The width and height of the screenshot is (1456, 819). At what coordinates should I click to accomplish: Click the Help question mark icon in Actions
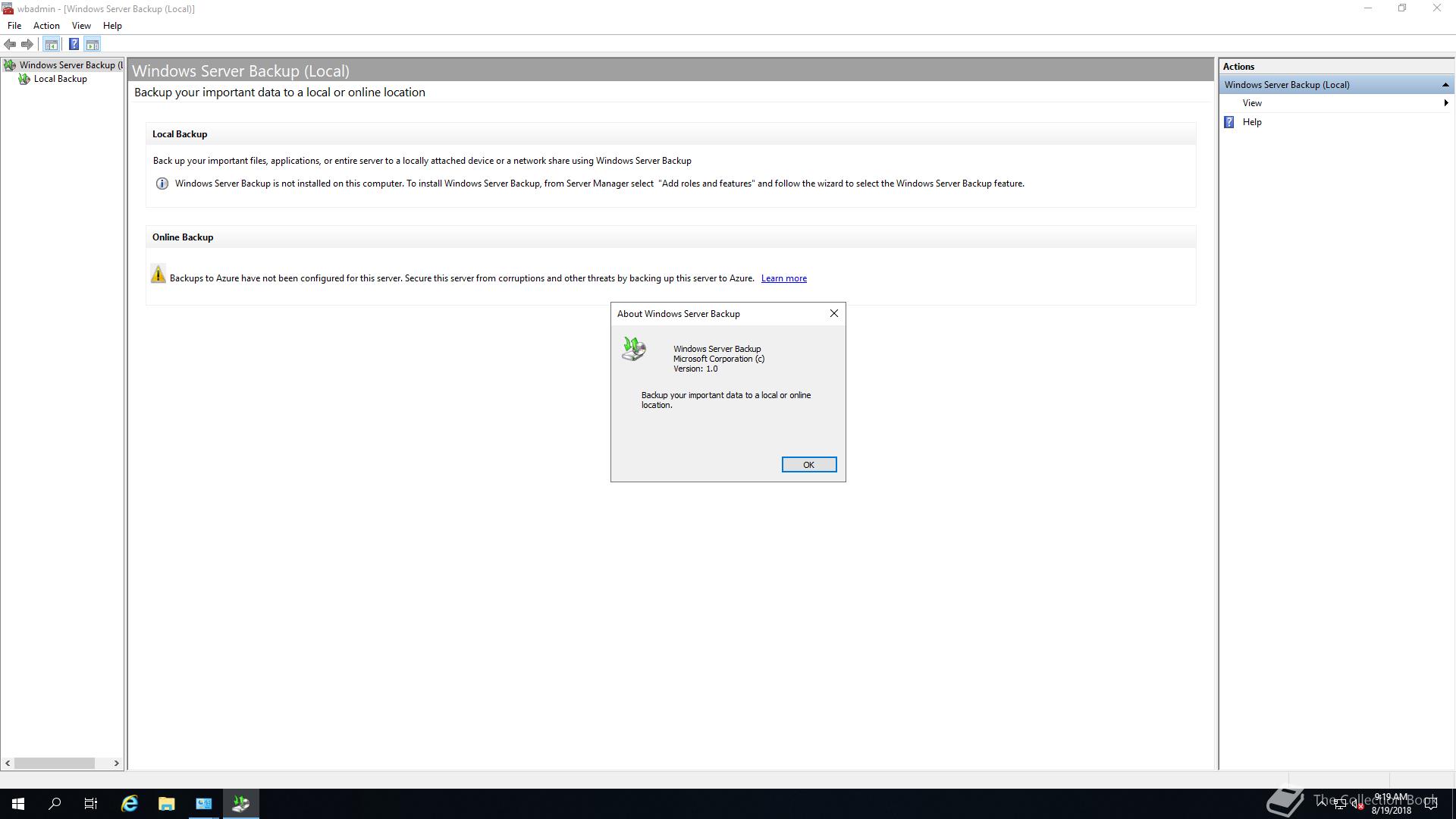[x=1229, y=122]
